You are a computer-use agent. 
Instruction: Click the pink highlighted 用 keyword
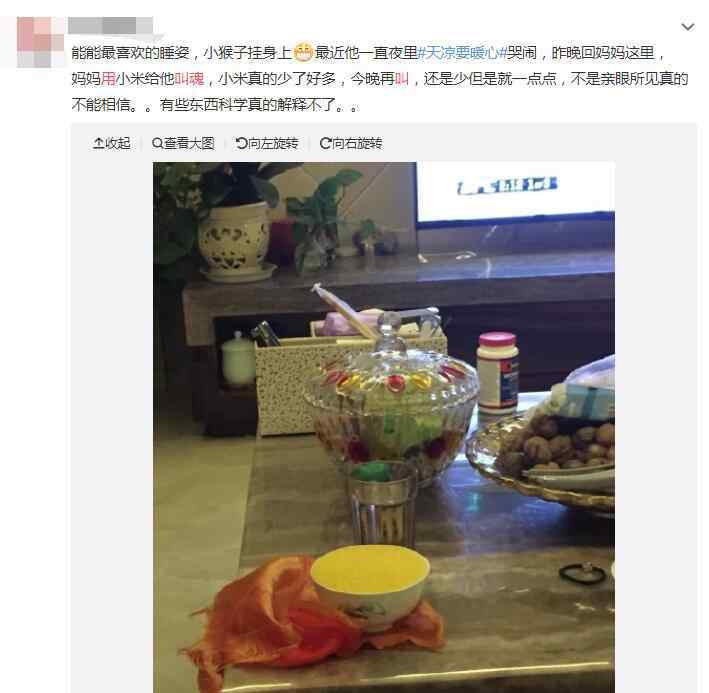108,79
